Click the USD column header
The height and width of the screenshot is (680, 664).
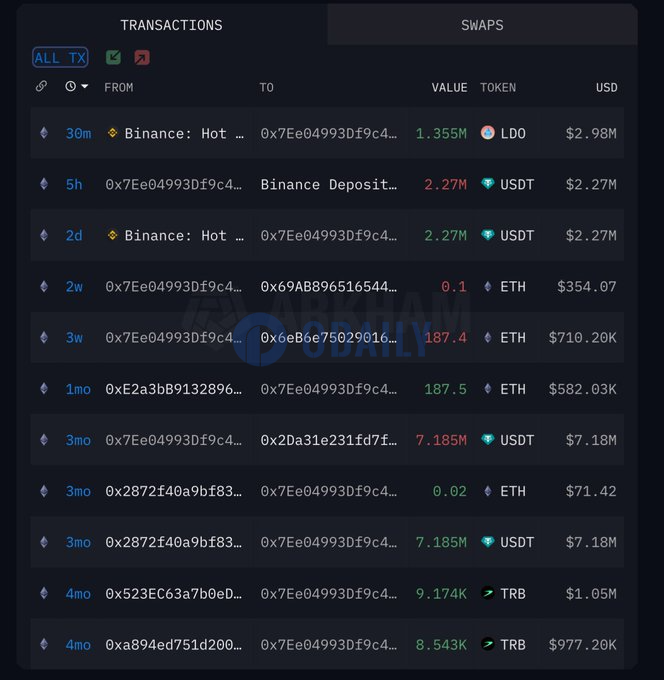click(x=606, y=88)
